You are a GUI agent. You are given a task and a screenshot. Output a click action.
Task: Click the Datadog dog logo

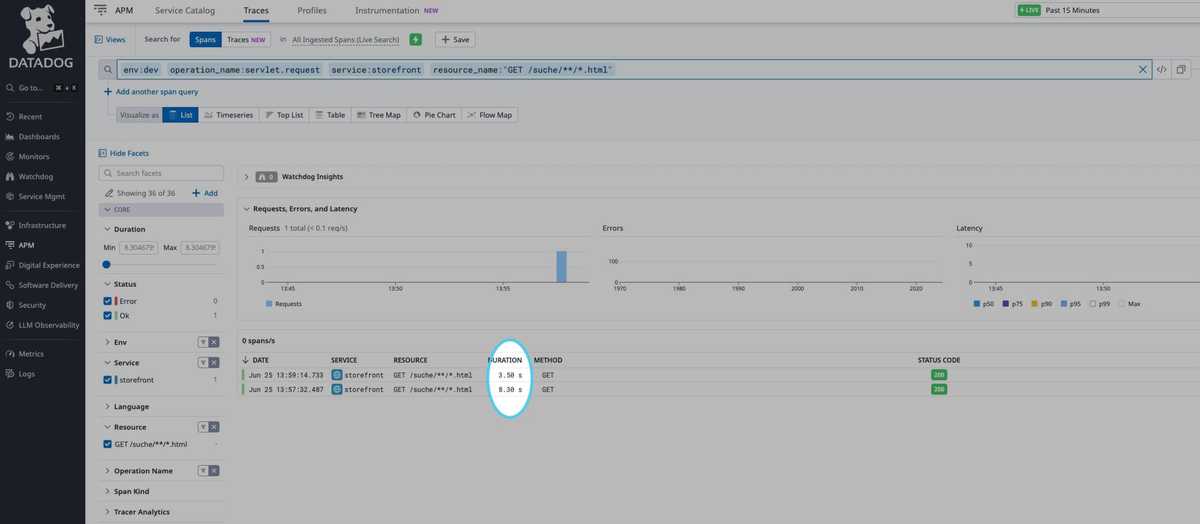pos(43,28)
